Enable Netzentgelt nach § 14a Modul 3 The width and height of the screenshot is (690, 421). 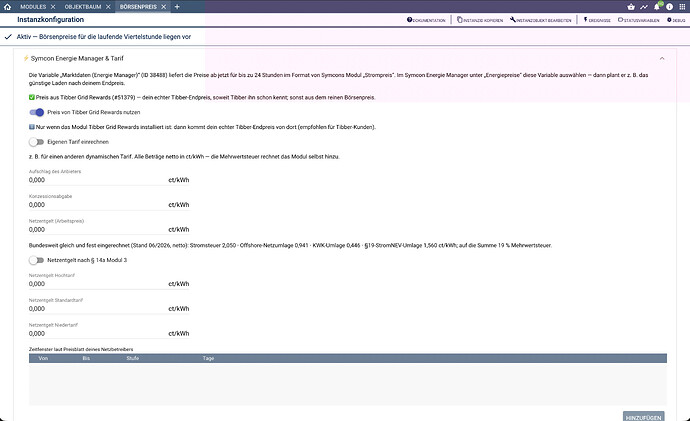pos(37,260)
